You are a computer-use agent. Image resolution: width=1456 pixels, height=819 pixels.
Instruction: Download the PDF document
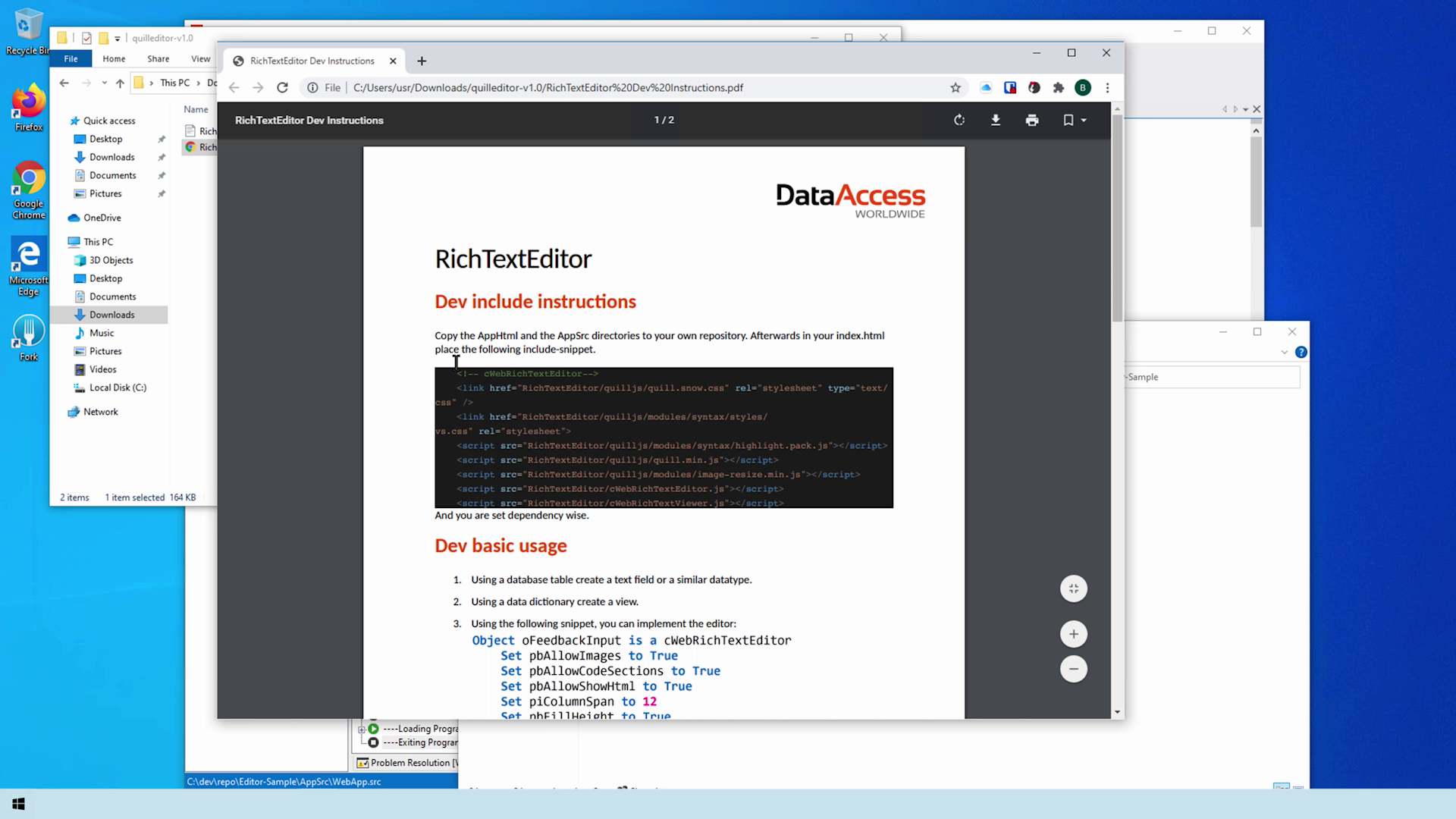click(x=996, y=120)
